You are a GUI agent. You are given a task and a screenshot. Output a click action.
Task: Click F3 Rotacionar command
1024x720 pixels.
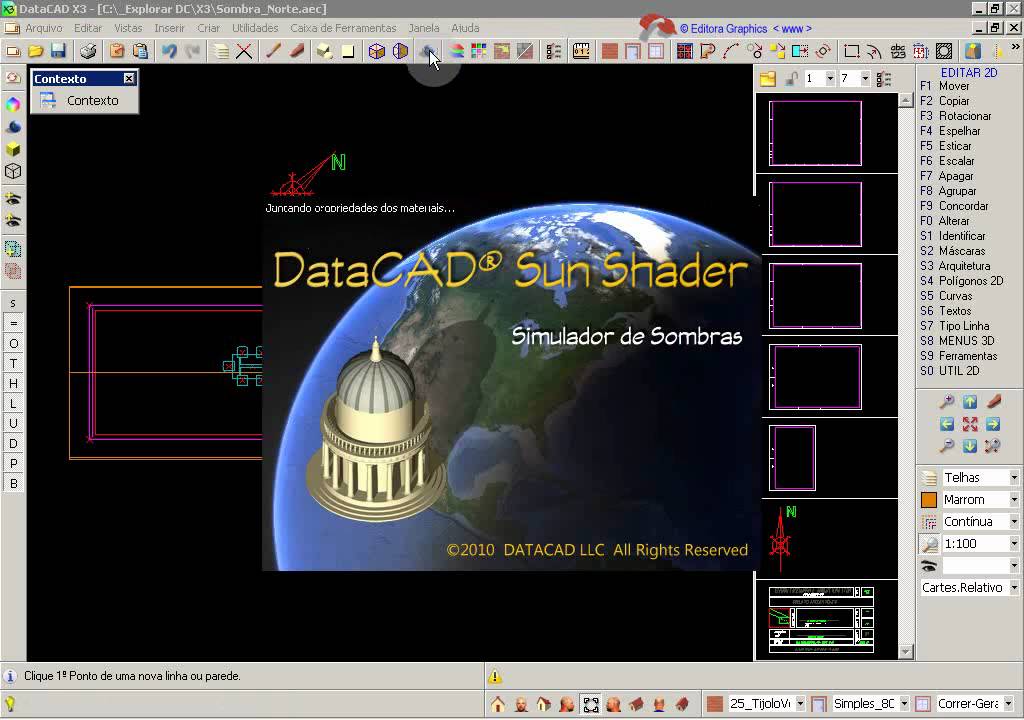pyautogui.click(x=955, y=116)
